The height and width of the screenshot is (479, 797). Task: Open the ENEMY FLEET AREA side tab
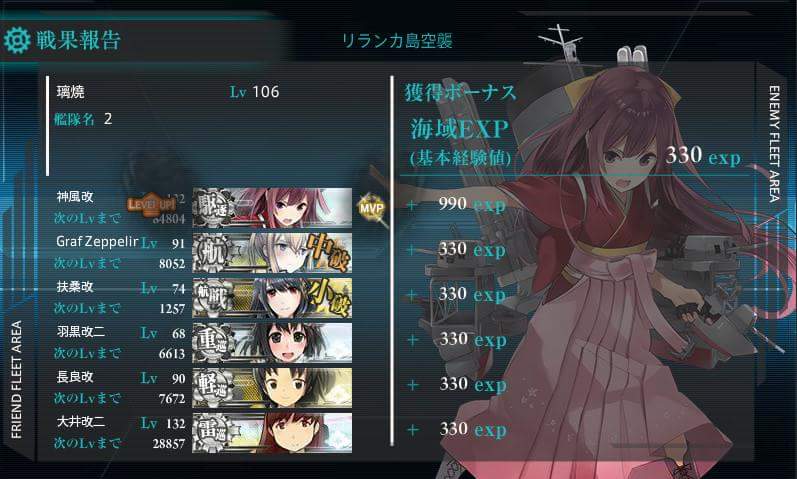(774, 144)
